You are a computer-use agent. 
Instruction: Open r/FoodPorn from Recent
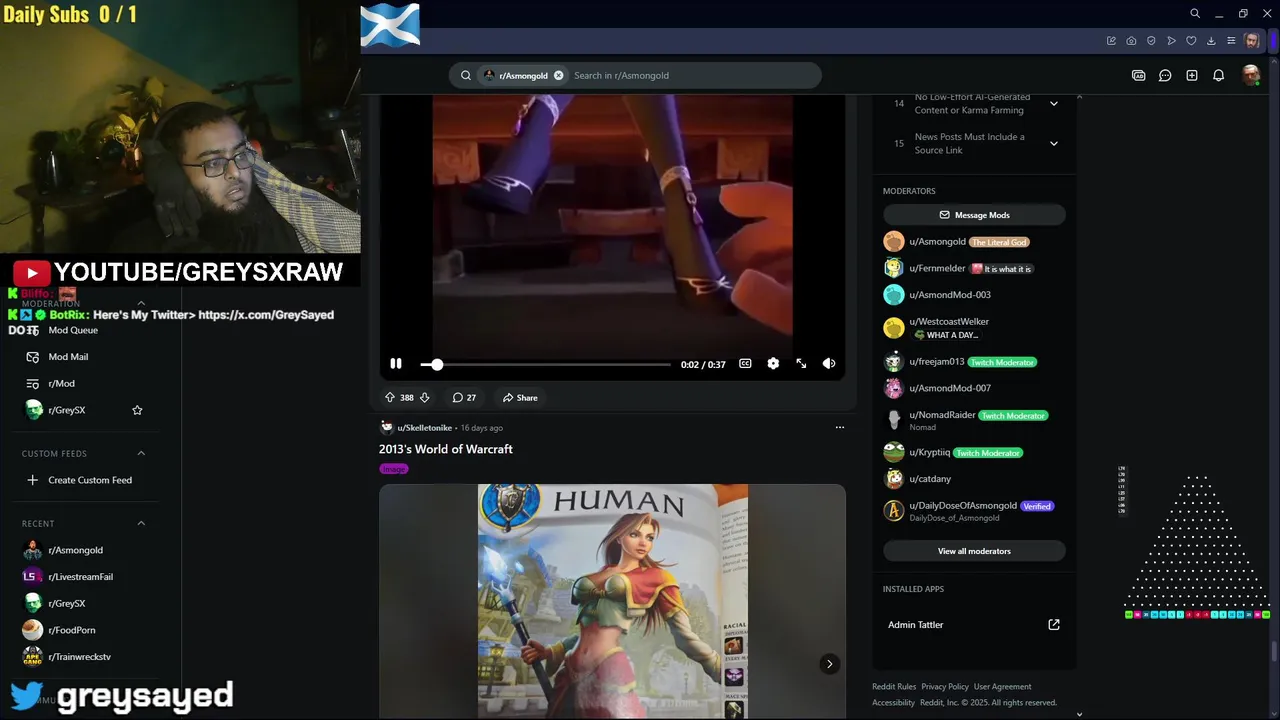pos(72,630)
